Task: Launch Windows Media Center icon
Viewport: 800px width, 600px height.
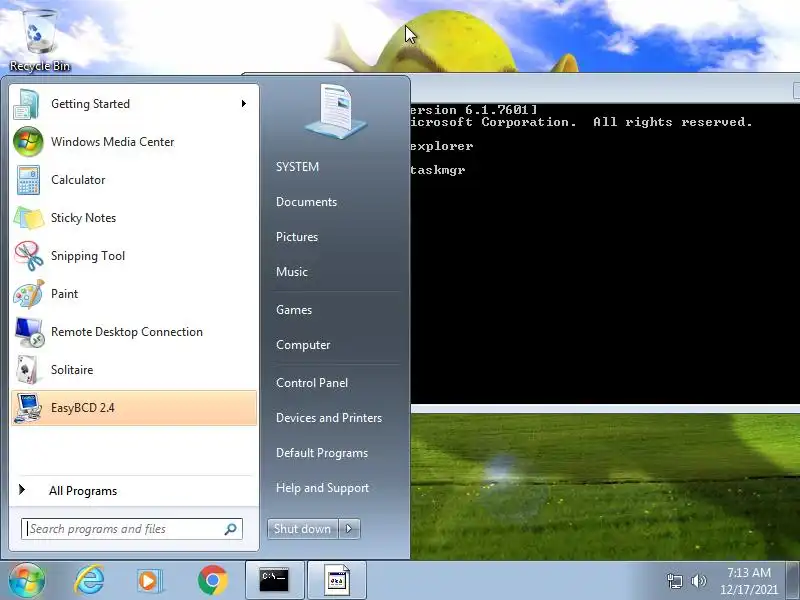Action: coord(28,142)
